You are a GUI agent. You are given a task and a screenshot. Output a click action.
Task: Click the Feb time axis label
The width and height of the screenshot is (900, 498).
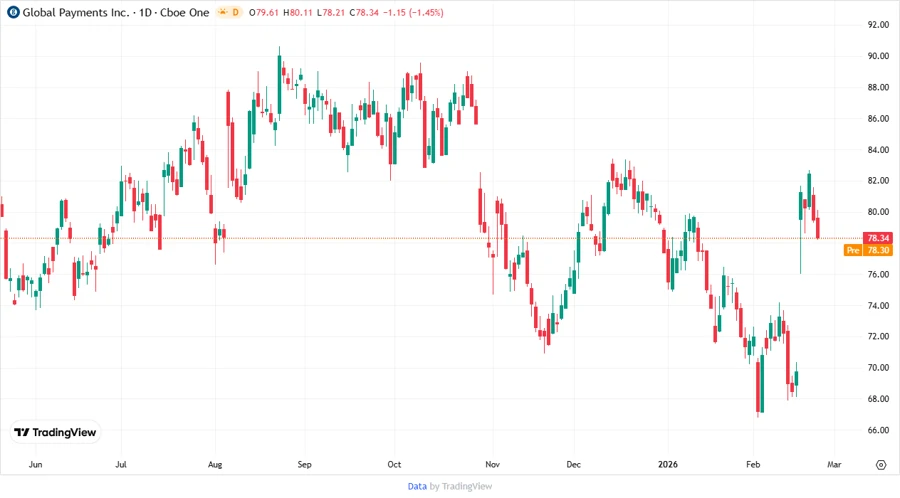pos(752,464)
